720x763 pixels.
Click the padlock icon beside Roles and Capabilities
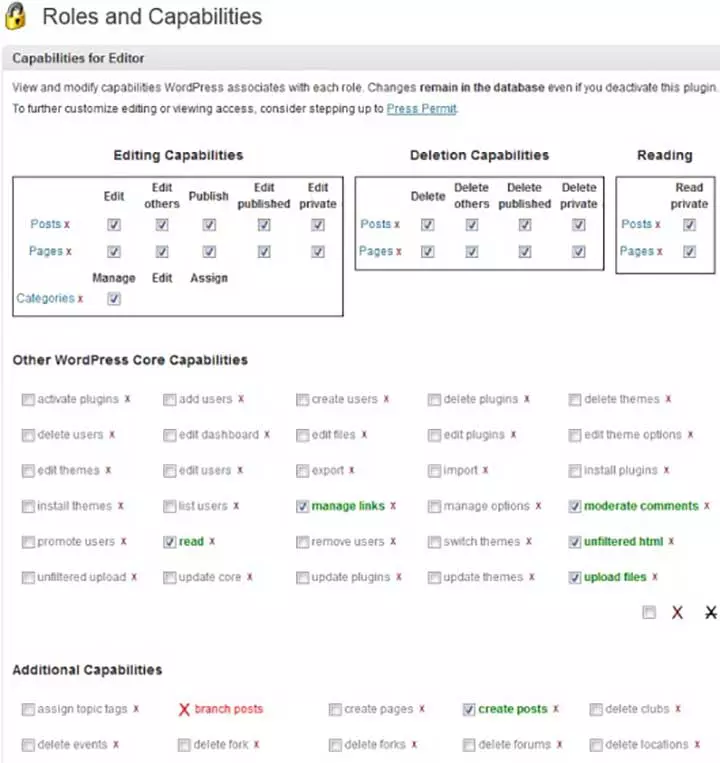(15, 16)
